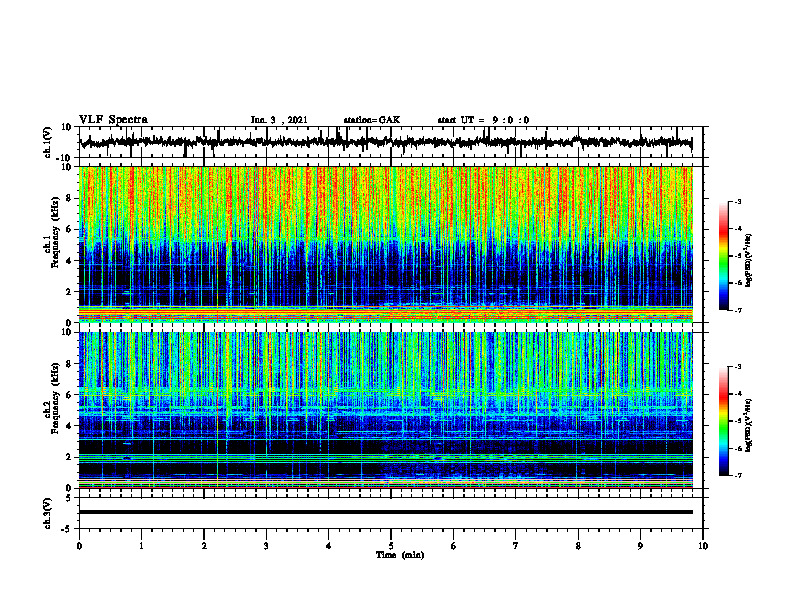Select the "start UT = 9 : 0 : 0" text

(x=483, y=120)
